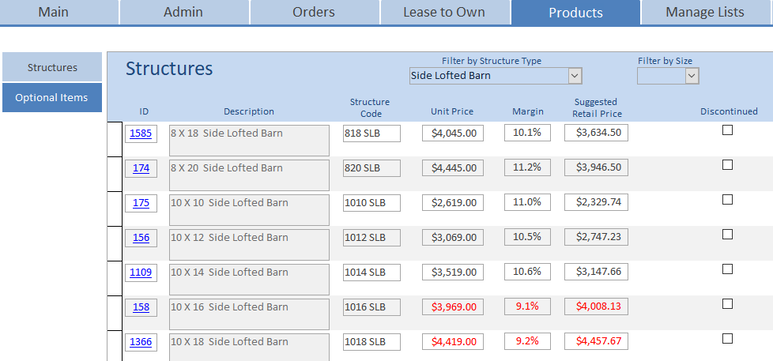
Task: Open the Filter by Size dropdown arrow
Action: tap(692, 76)
